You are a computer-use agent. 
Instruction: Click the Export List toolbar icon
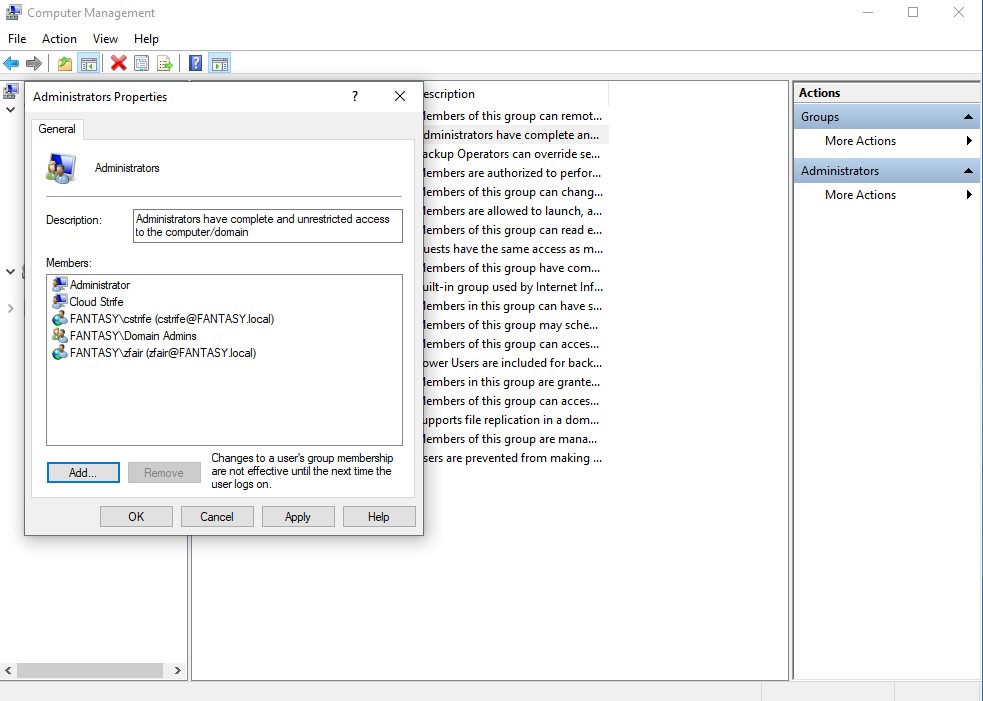point(163,63)
